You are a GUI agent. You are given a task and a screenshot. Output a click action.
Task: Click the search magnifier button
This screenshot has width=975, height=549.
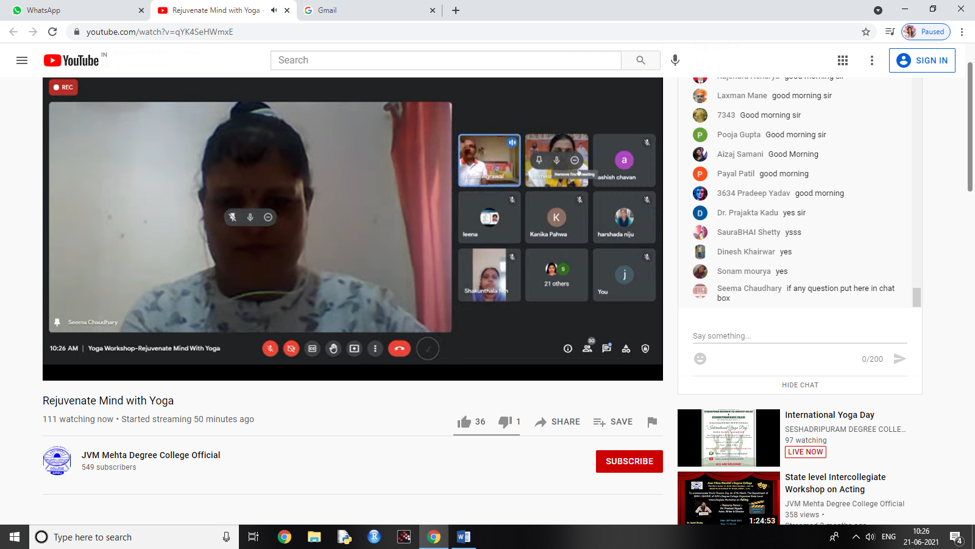[x=640, y=60]
